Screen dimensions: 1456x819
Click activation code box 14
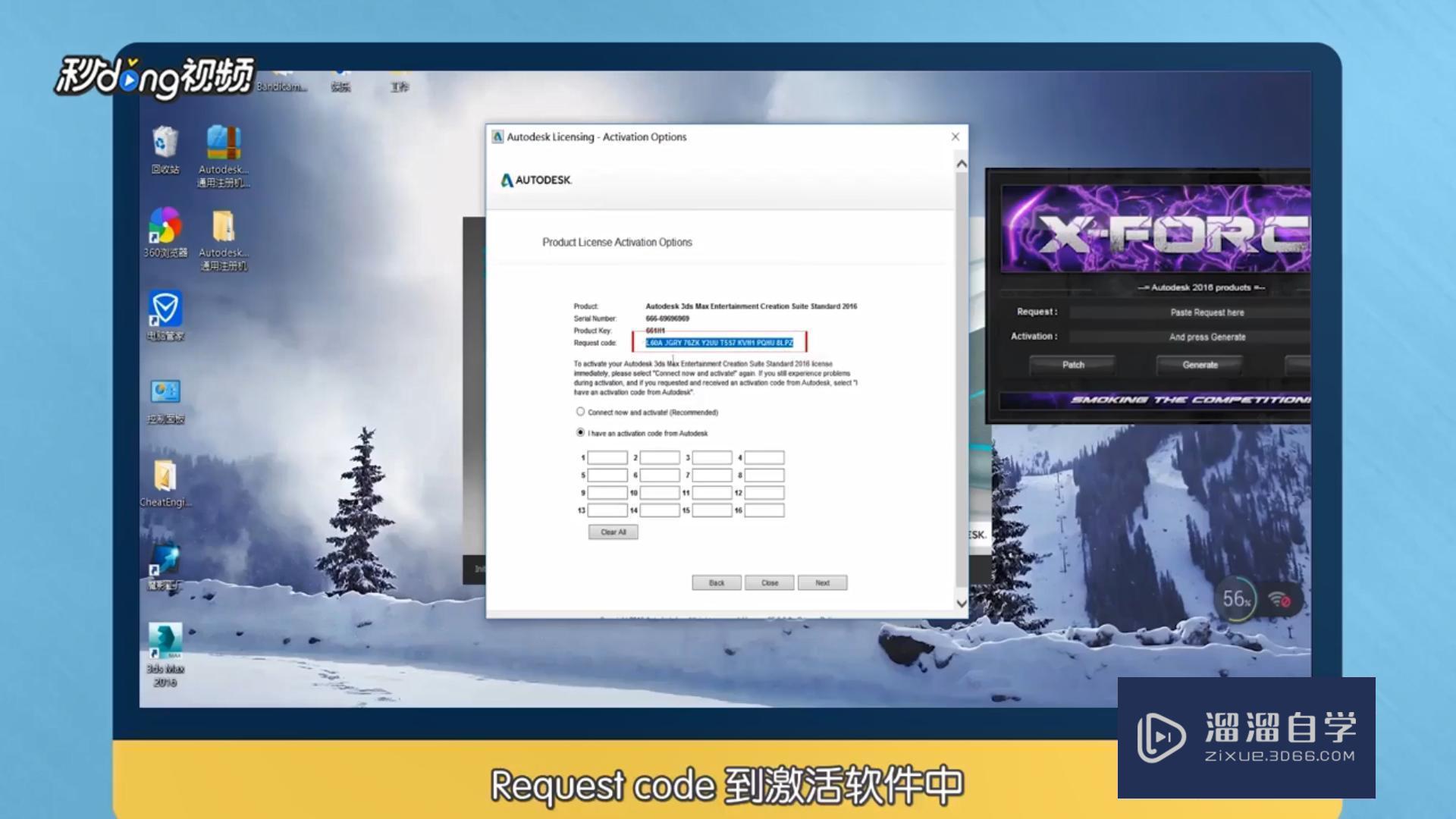660,510
